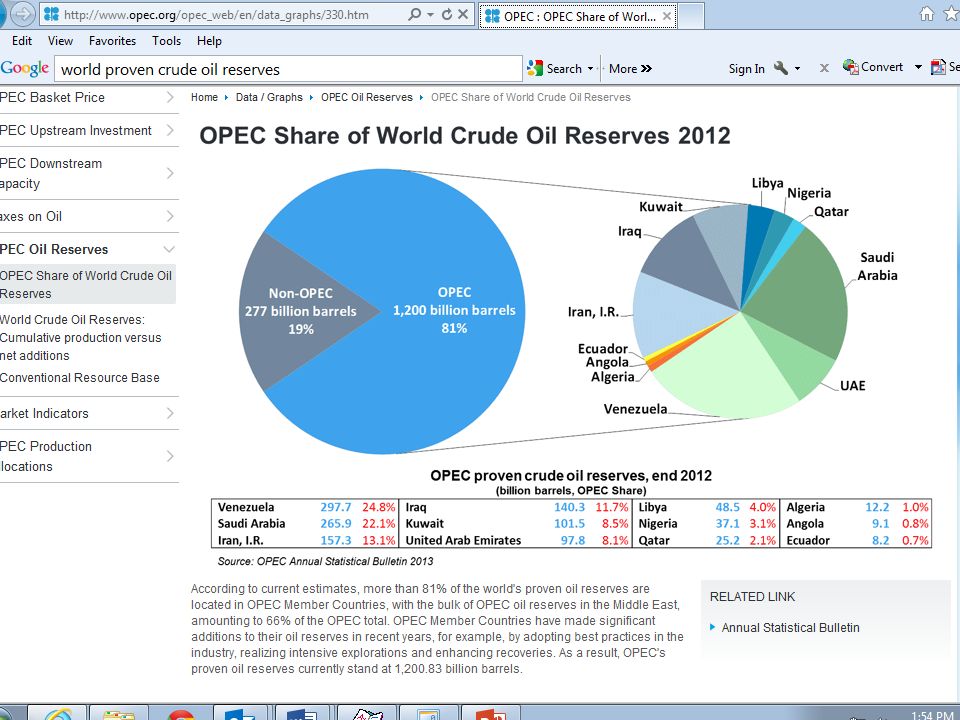Image resolution: width=960 pixels, height=720 pixels.
Task: Open Conventional Resource Base link
Action: [80, 378]
